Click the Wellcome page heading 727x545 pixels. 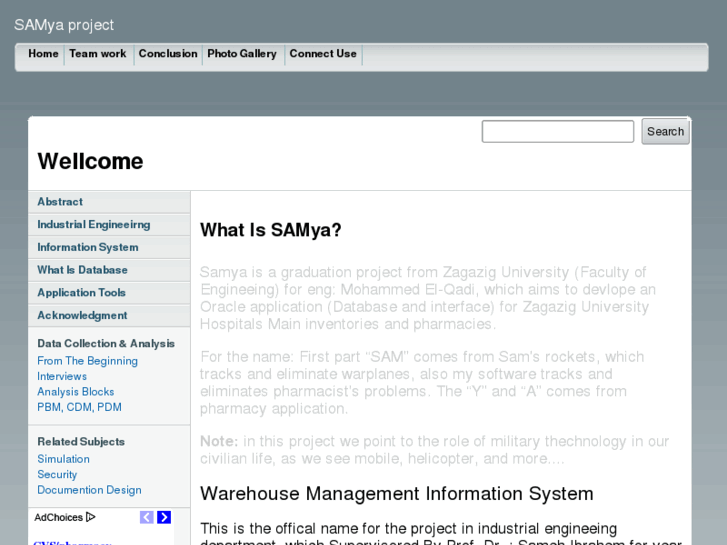pyautogui.click(x=90, y=161)
